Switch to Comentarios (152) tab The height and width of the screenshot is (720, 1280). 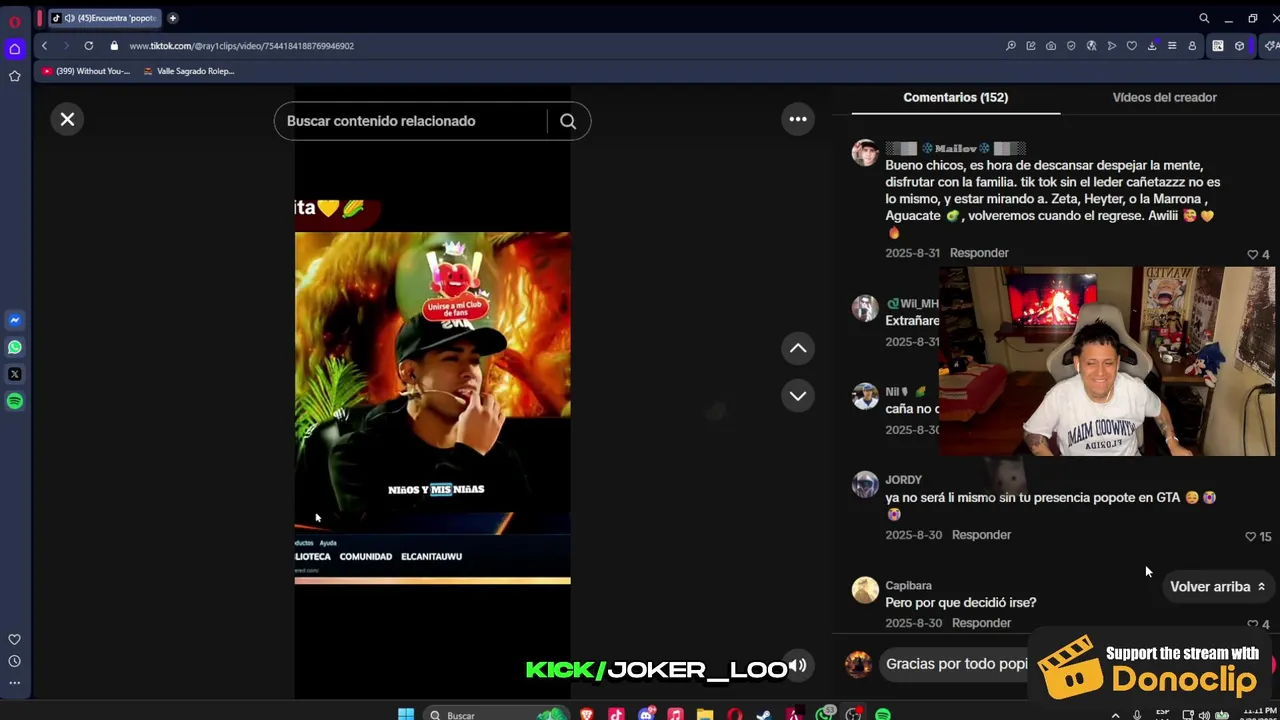point(955,97)
